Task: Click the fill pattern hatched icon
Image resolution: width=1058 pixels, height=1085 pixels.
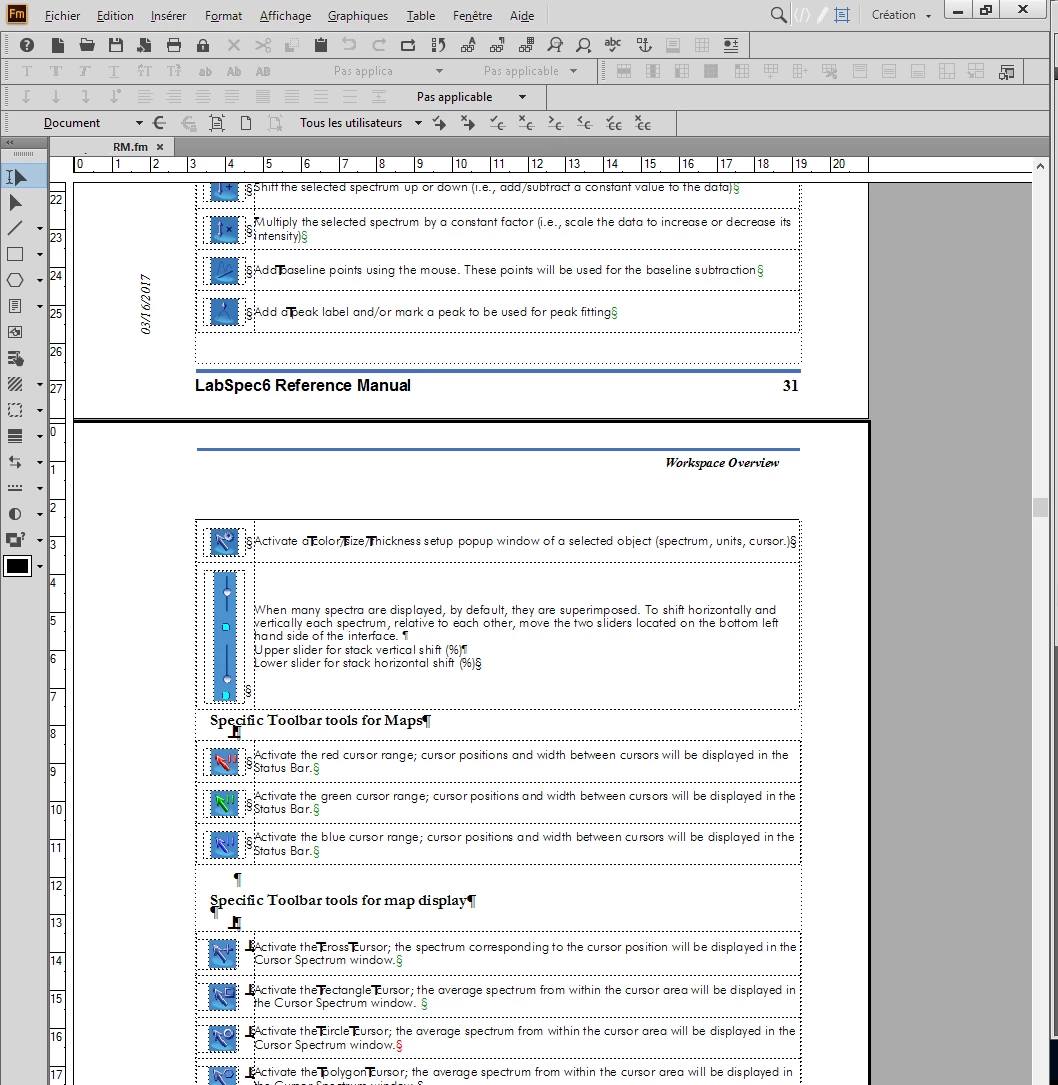Action: pos(15,383)
